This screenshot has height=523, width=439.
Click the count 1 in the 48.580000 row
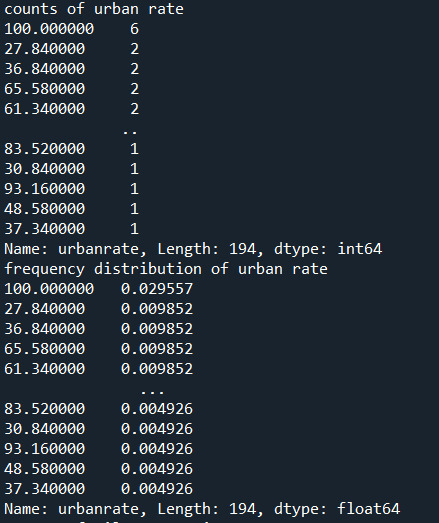point(134,209)
